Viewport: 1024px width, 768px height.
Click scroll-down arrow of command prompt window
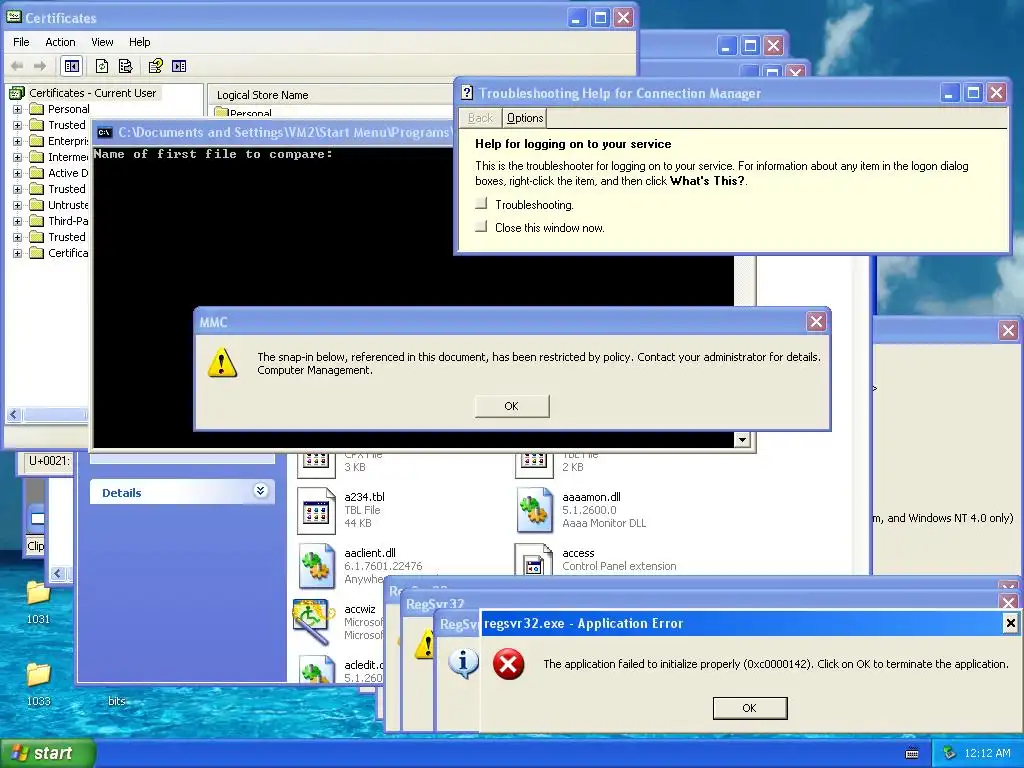coord(742,440)
